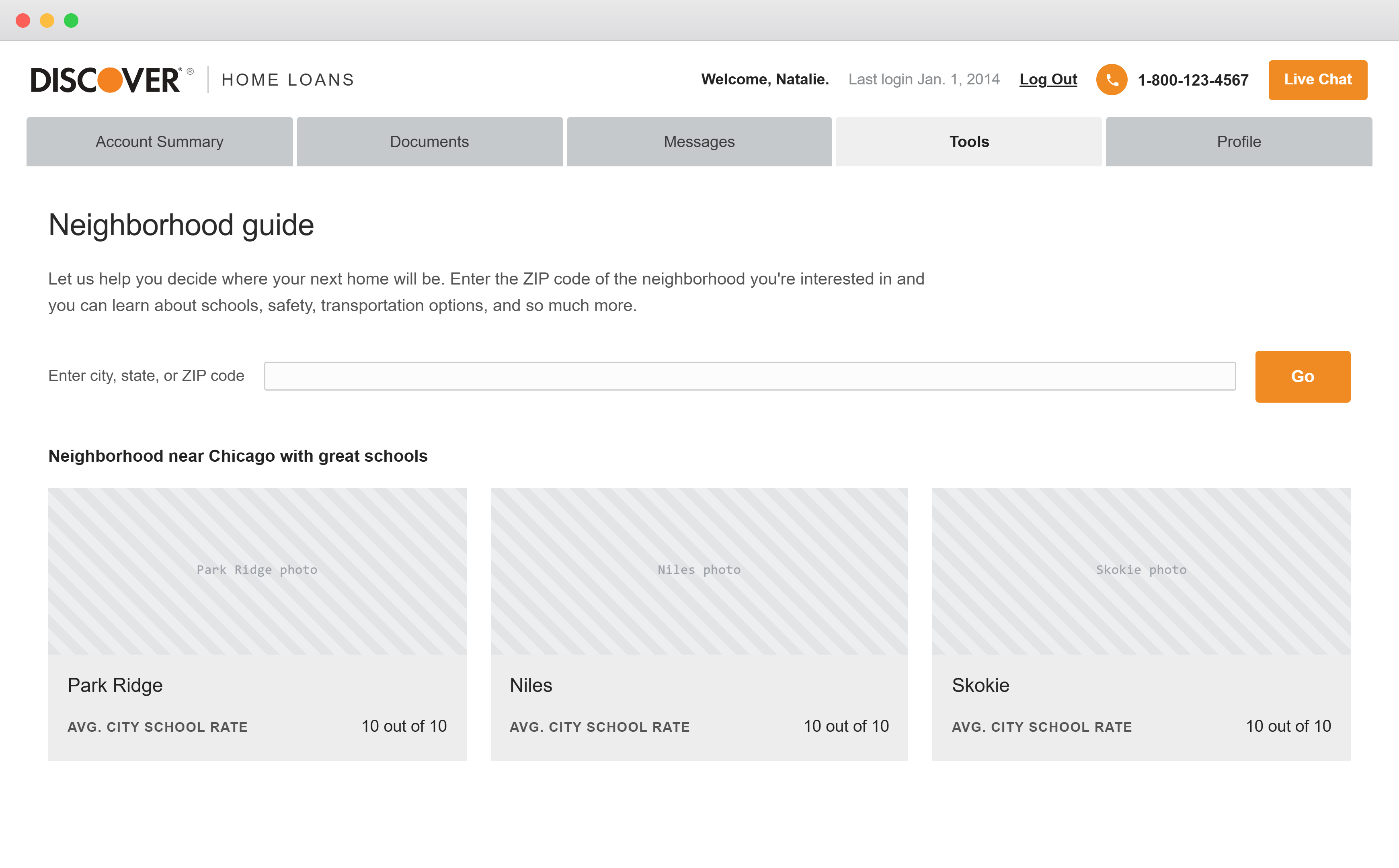Focus the city, state, or ZIP input field

pos(750,376)
